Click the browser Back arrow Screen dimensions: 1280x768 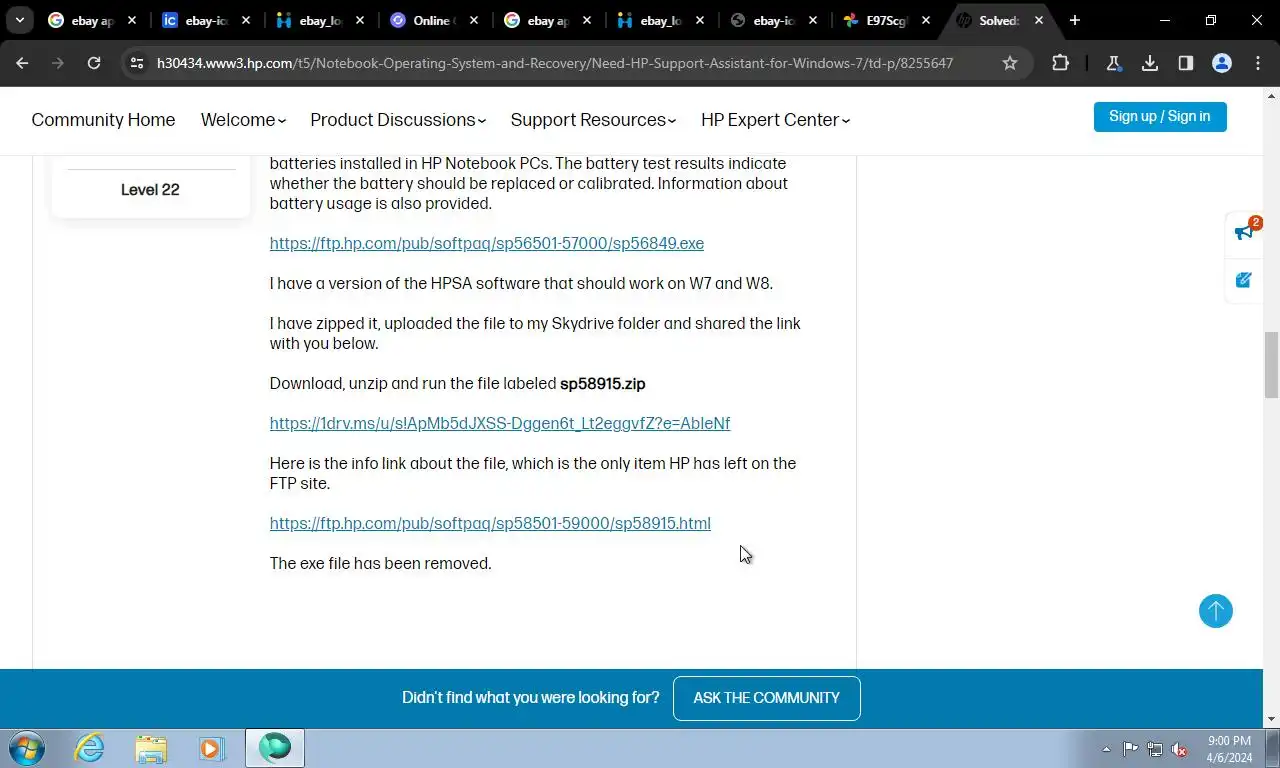(22, 63)
